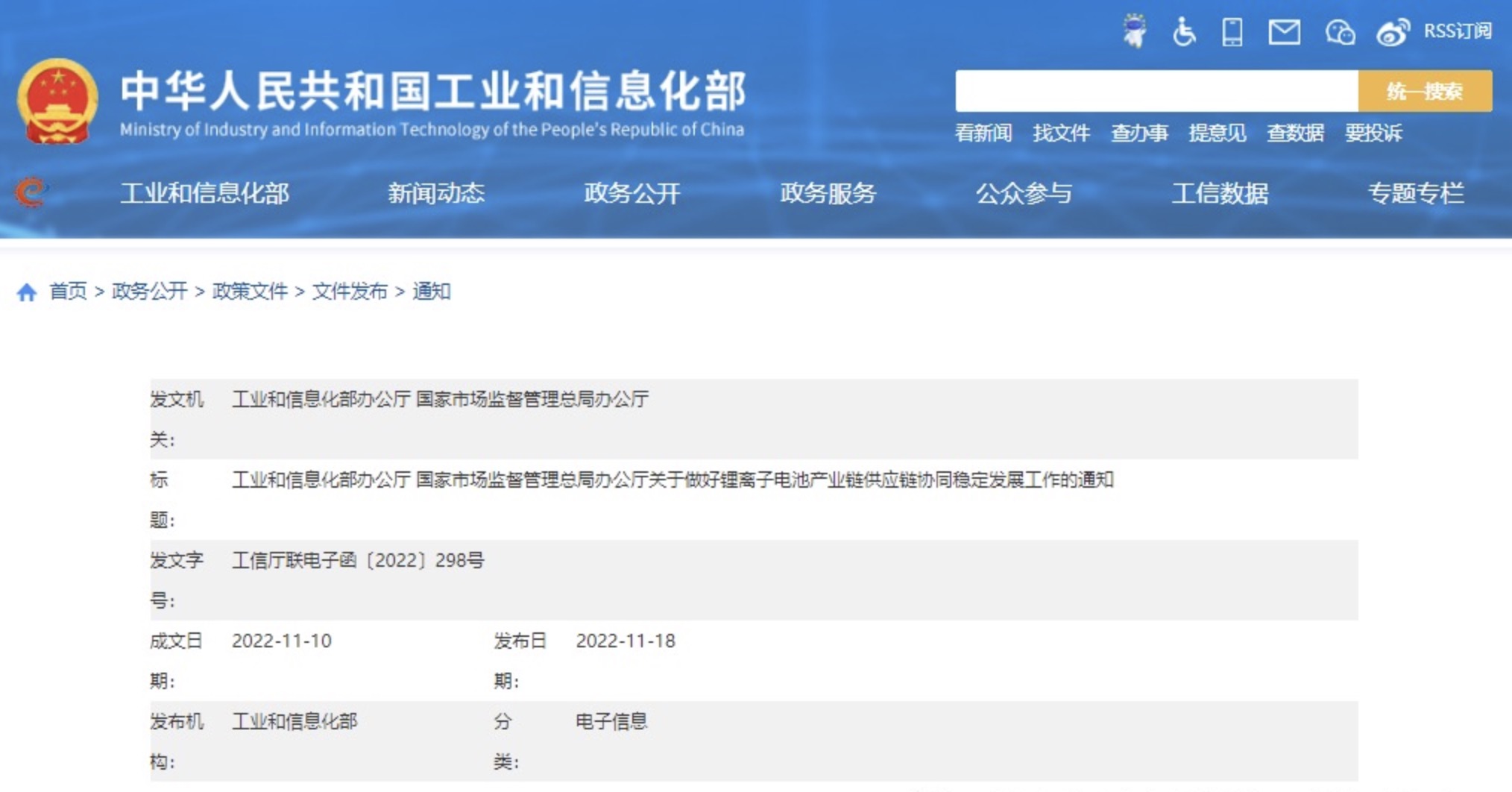Open the 政务服务 navigation item

pyautogui.click(x=828, y=193)
